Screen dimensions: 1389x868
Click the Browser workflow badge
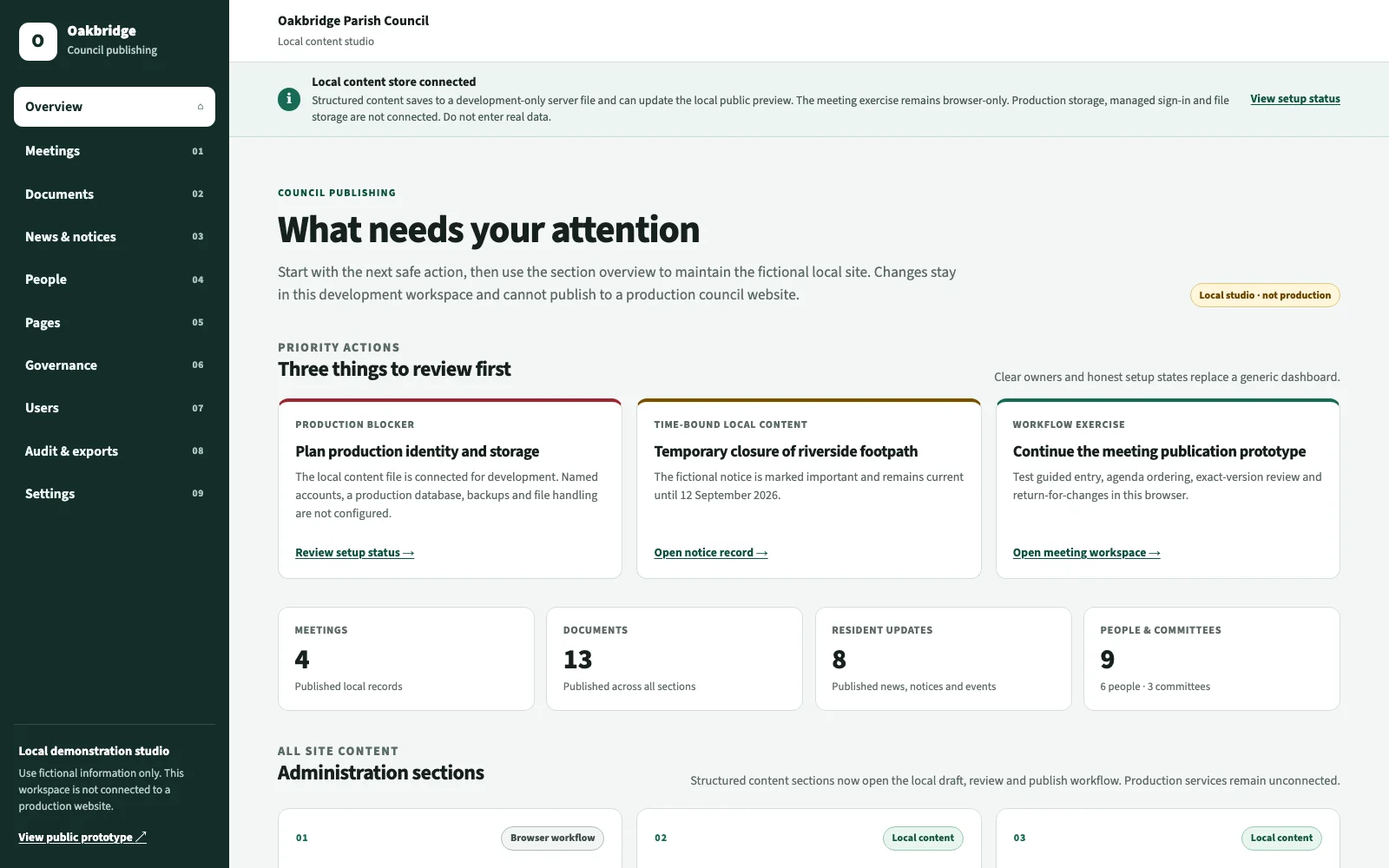tap(552, 838)
